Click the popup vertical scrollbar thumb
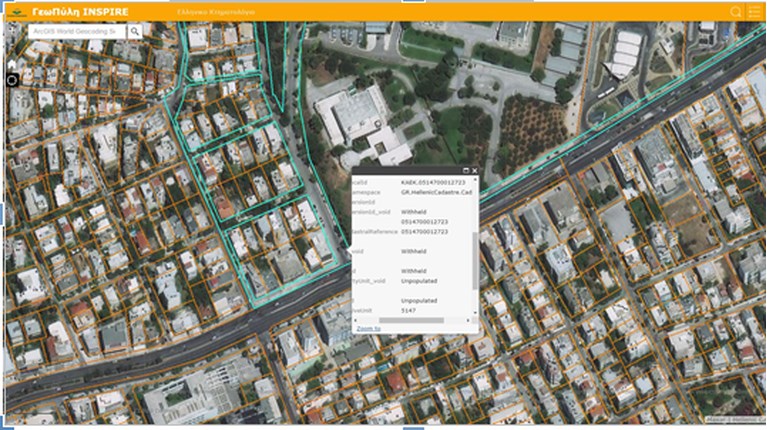The image size is (767, 430). pyautogui.click(x=475, y=260)
